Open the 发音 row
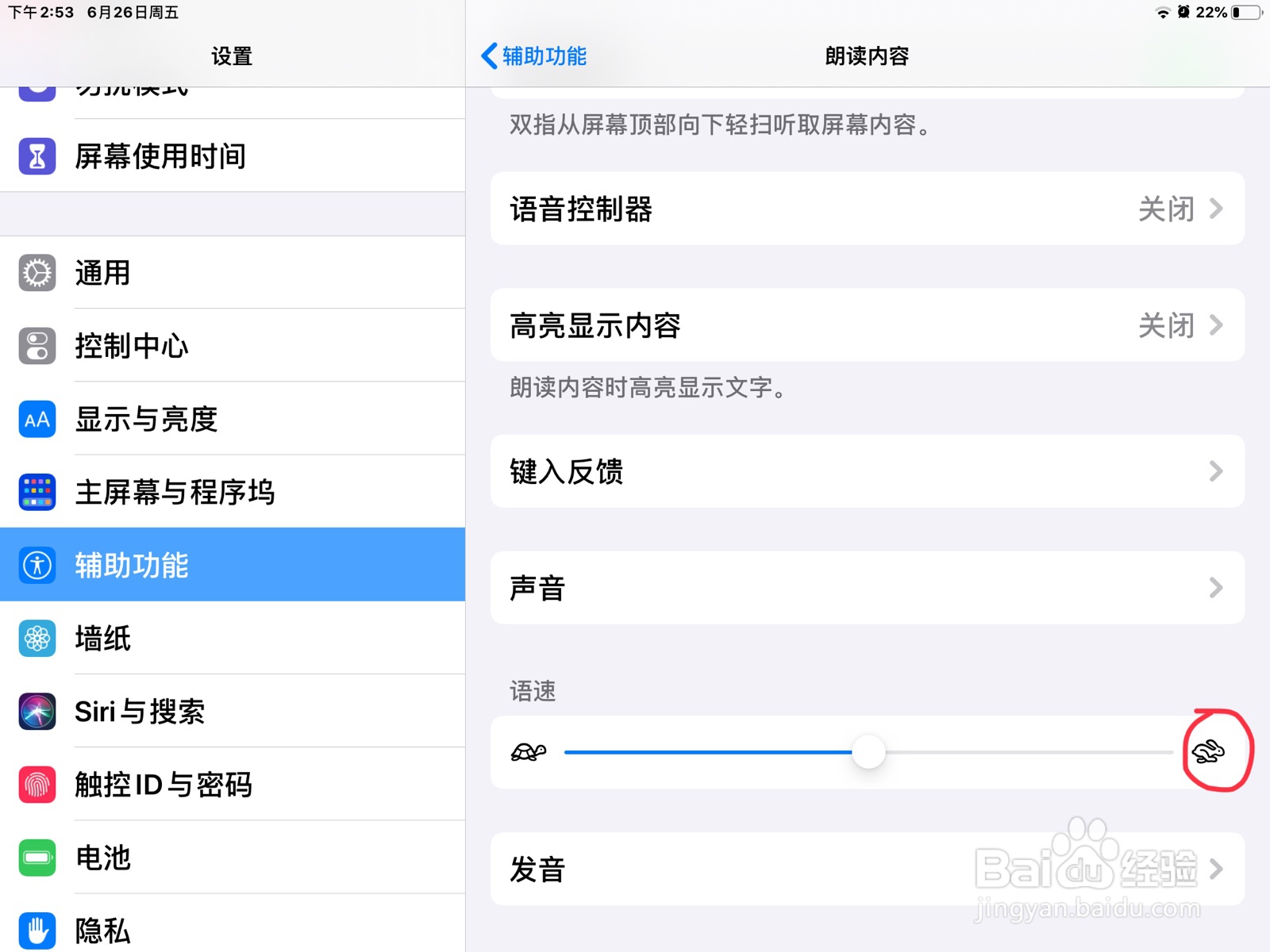This screenshot has width=1270, height=952. [868, 869]
